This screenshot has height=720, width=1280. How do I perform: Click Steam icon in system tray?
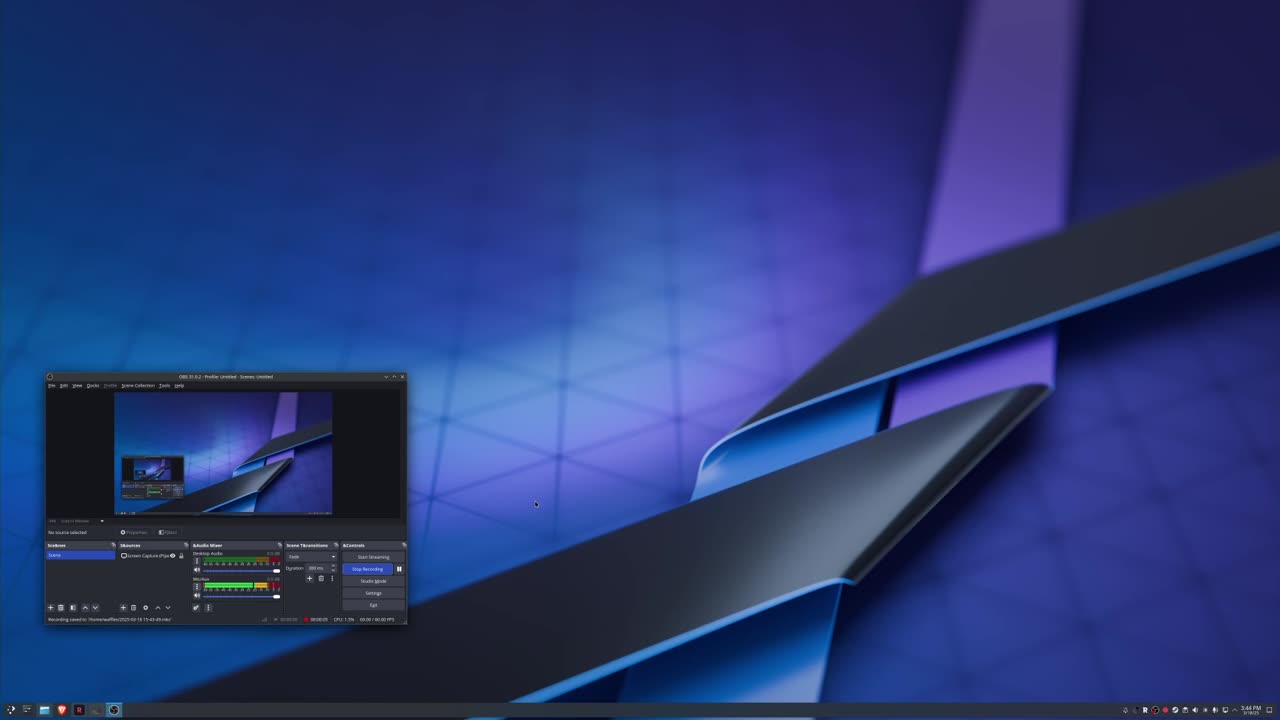click(1175, 710)
